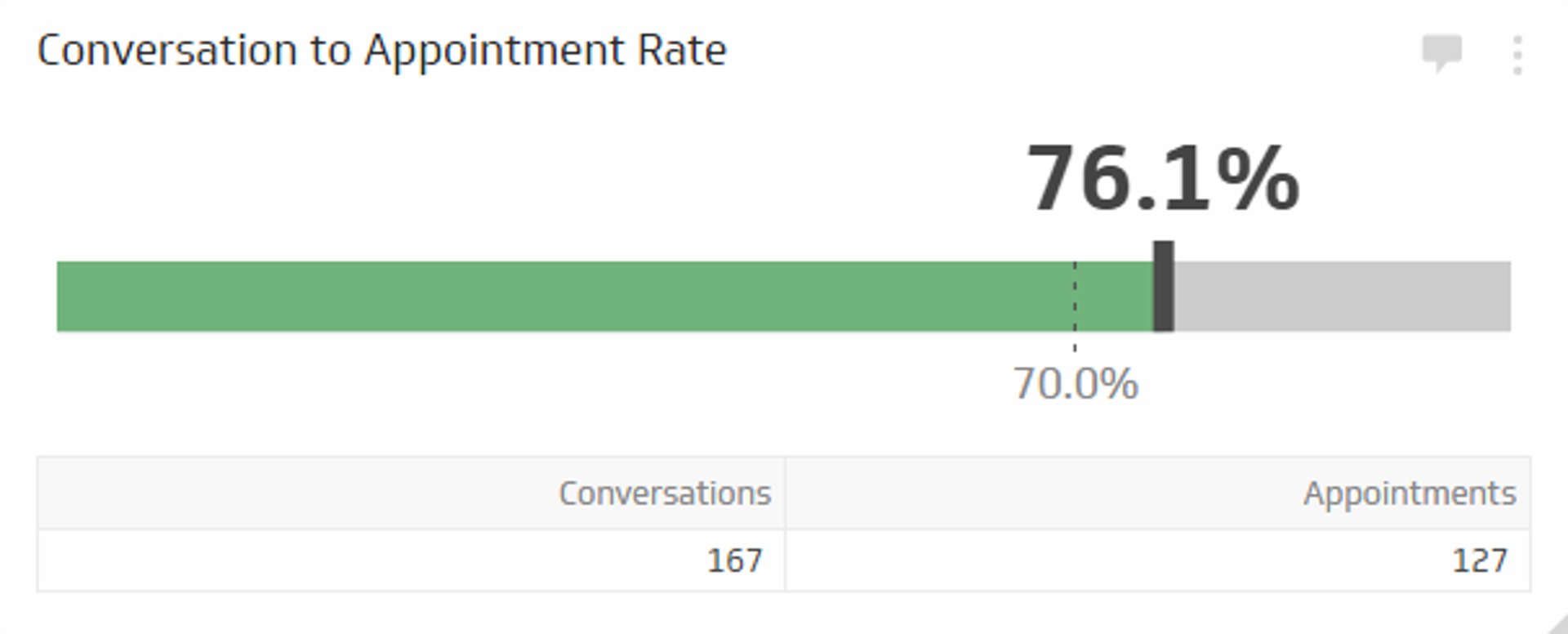Click the 76.1% value display
Screen dimensions: 1568x634
tap(1164, 176)
